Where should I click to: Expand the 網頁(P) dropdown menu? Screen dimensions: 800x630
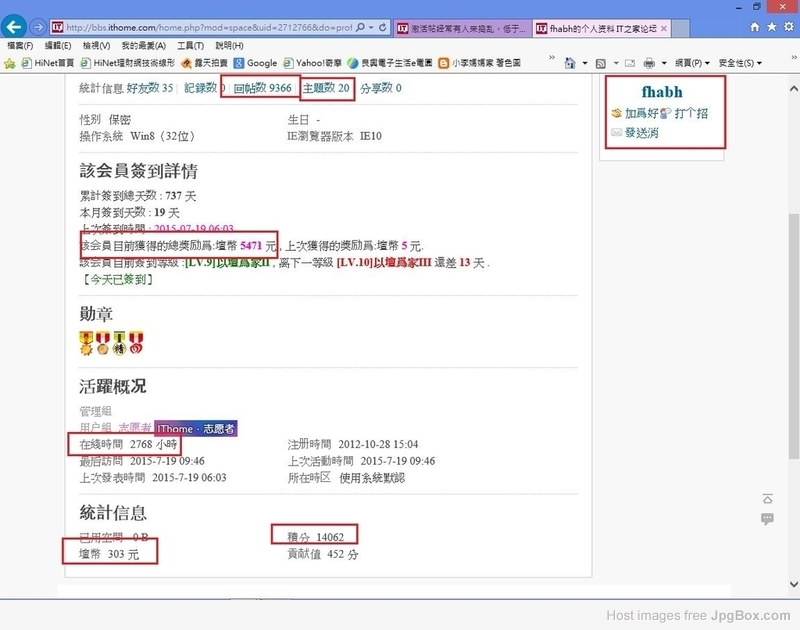687,63
